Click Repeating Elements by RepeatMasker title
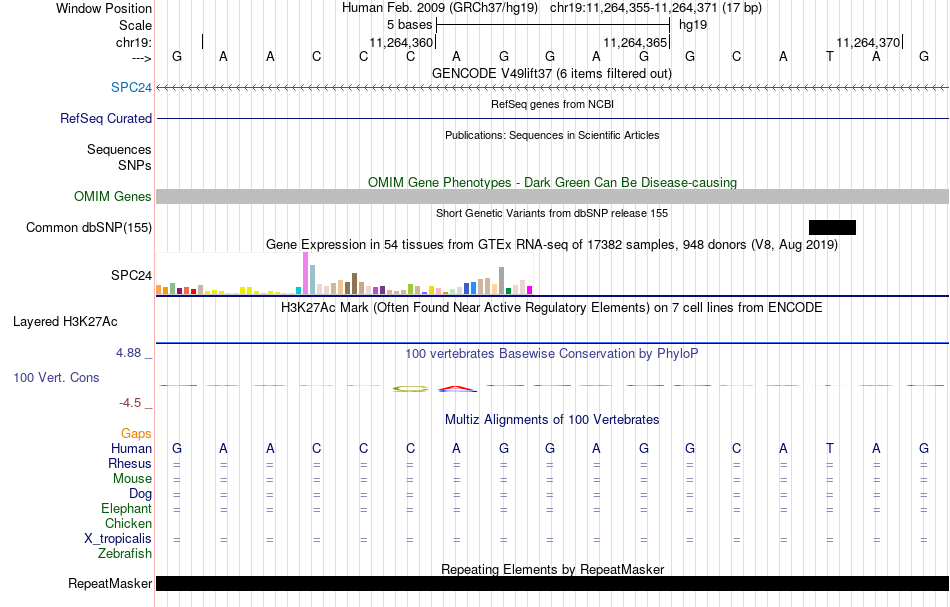This screenshot has height=607, width=950. 552,569
